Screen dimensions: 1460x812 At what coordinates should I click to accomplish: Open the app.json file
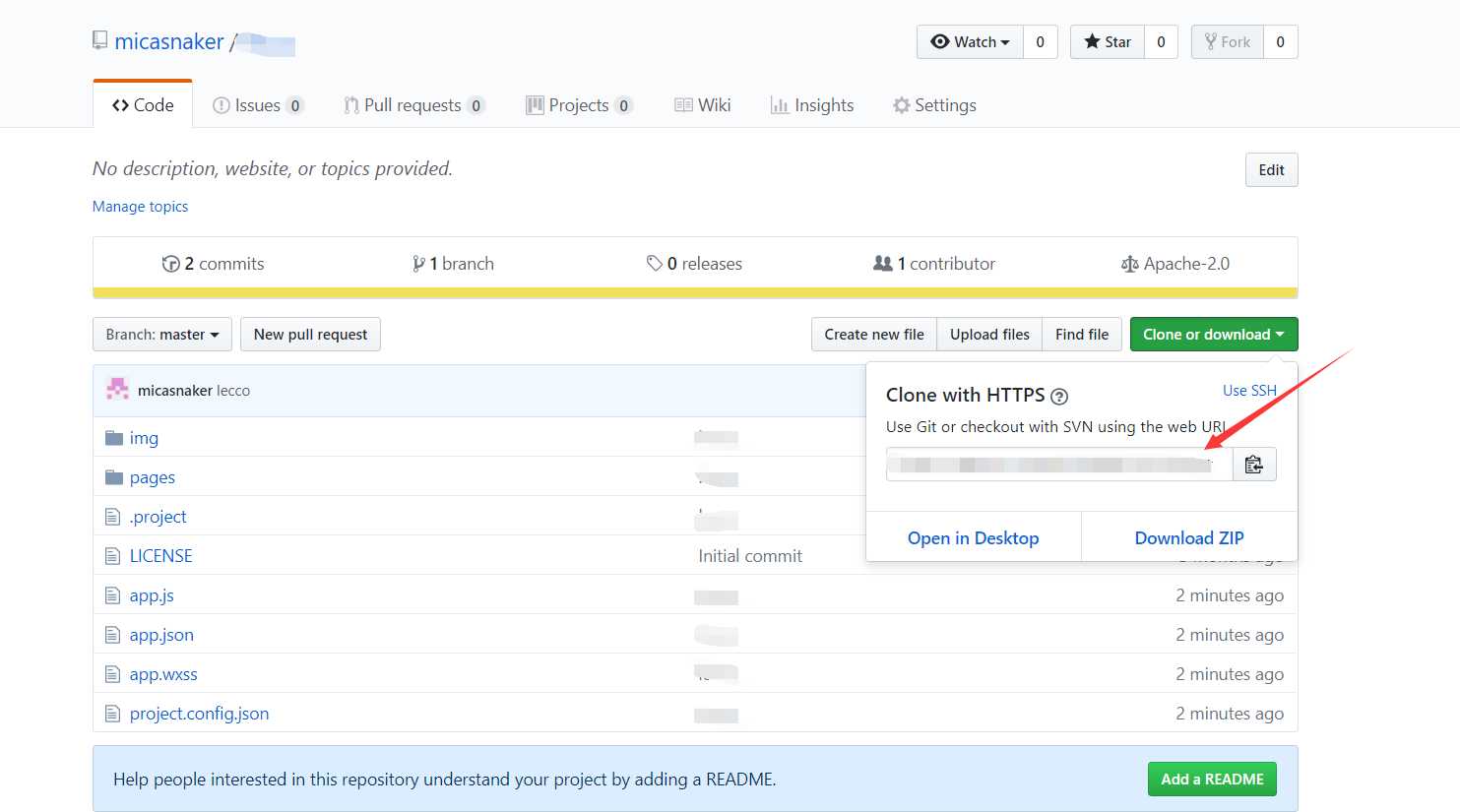(161, 635)
